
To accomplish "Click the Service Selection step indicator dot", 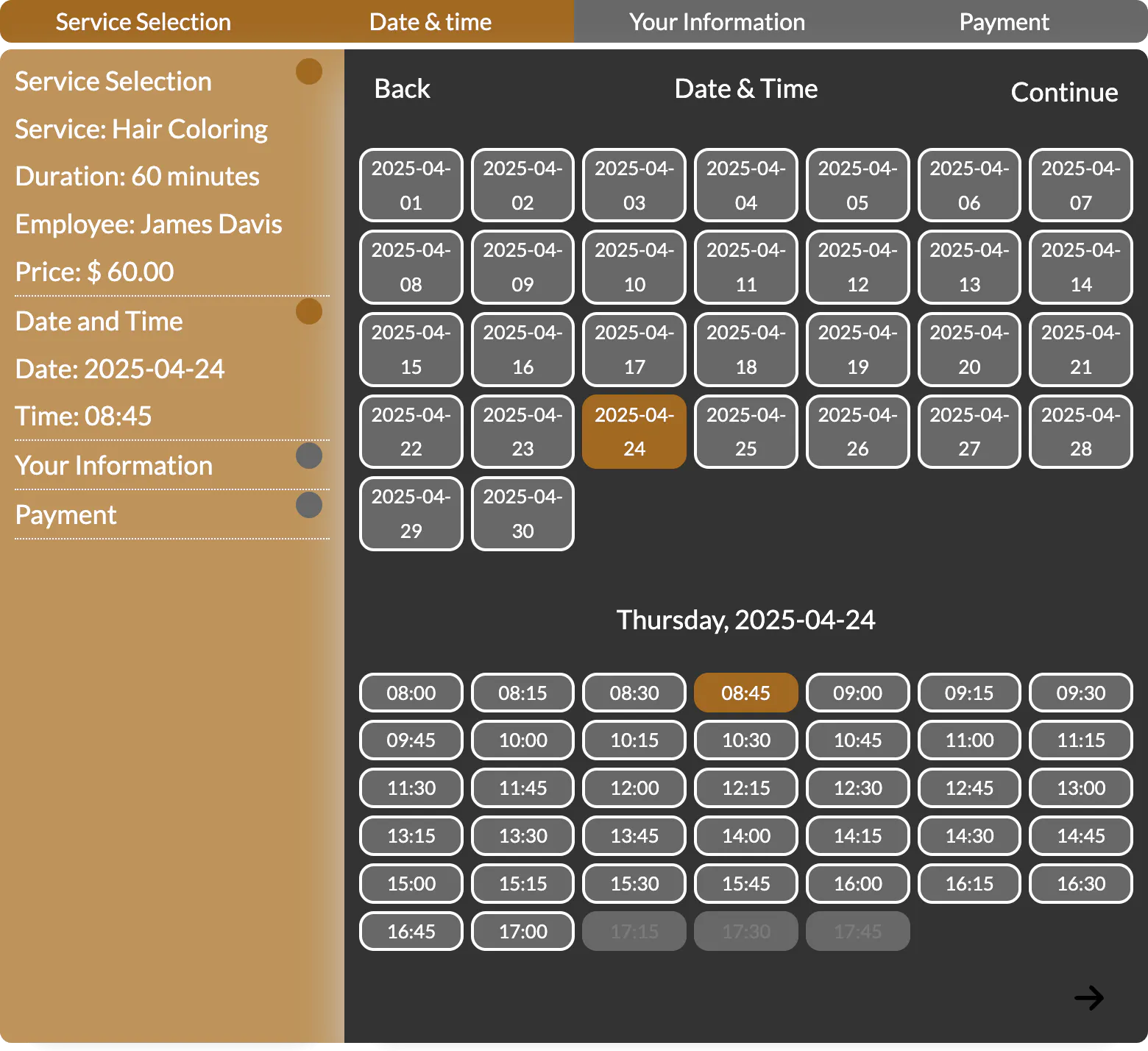I will point(309,71).
